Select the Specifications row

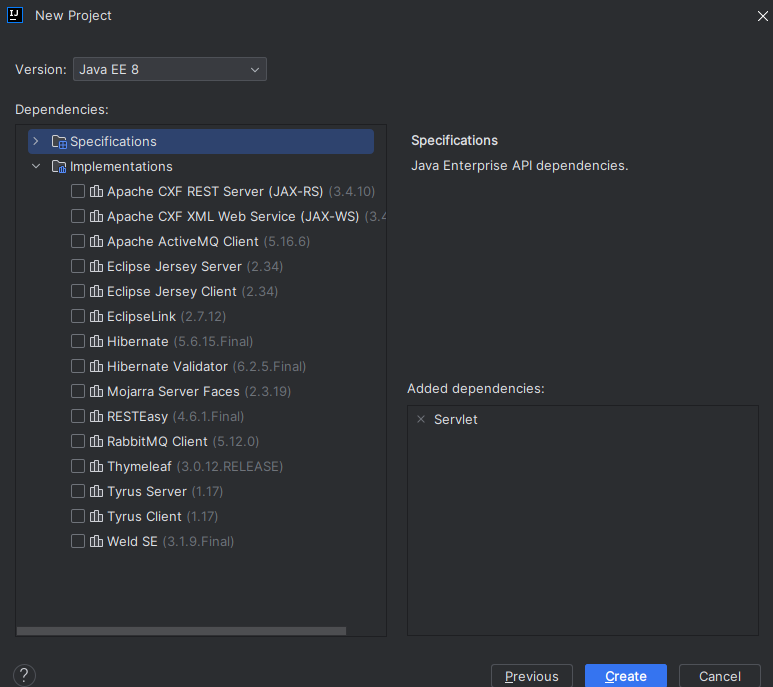point(201,141)
